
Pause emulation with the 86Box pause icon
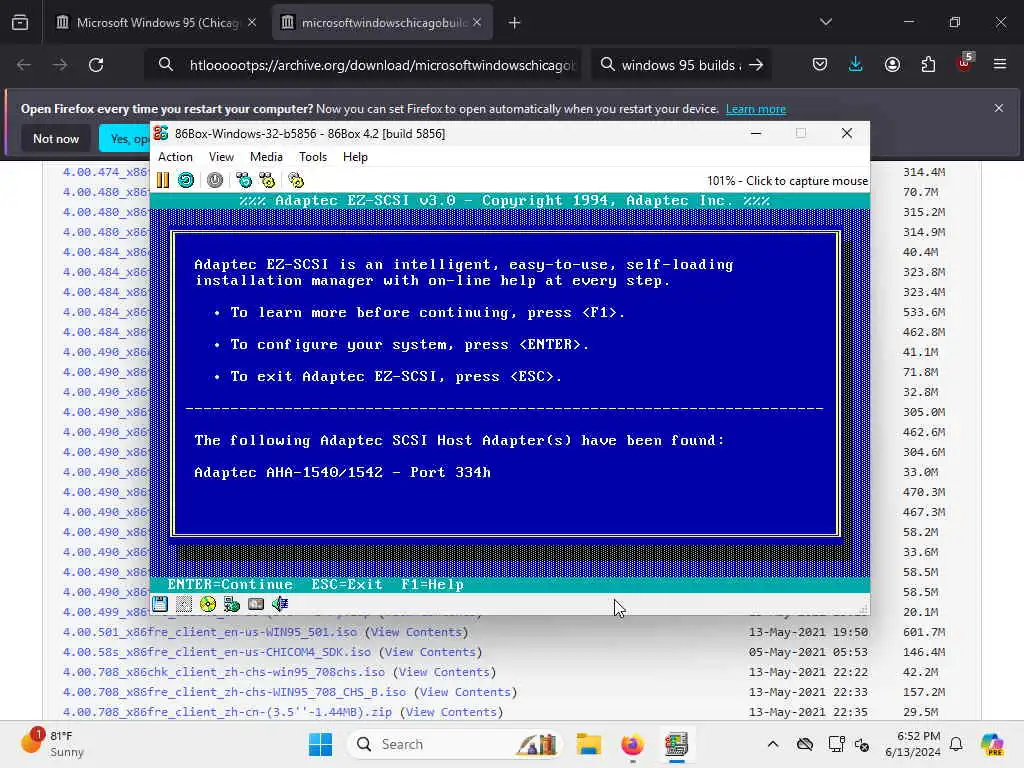tap(163, 180)
